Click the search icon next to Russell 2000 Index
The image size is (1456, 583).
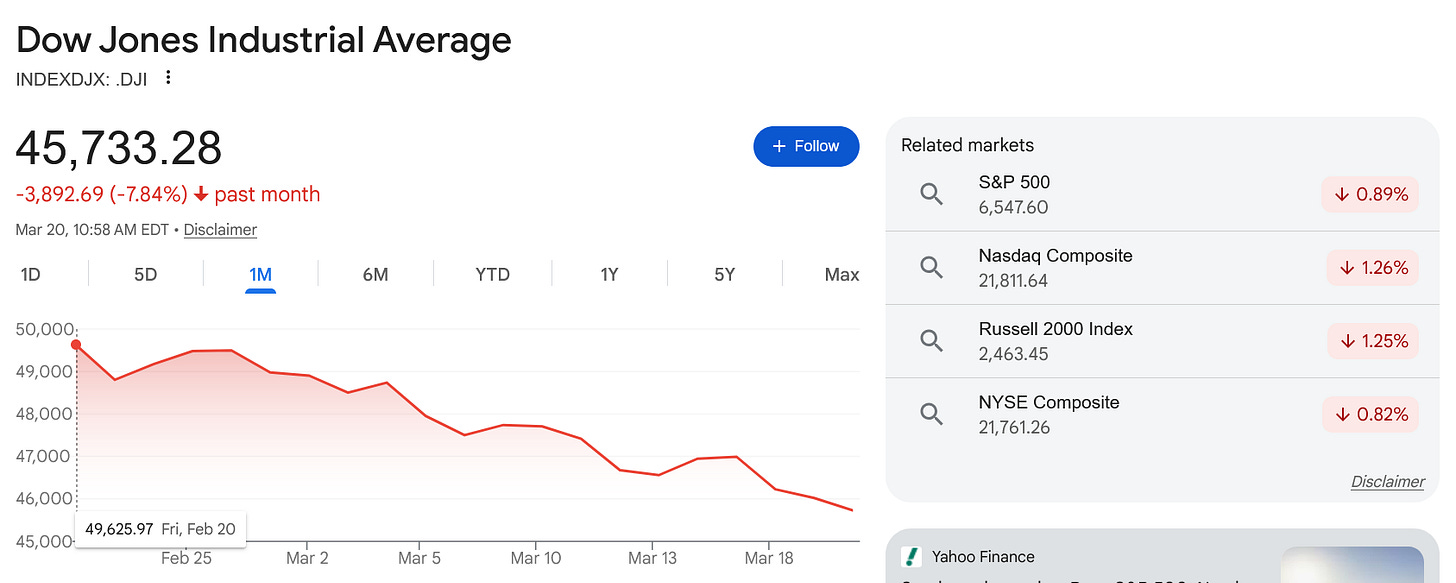coord(931,341)
